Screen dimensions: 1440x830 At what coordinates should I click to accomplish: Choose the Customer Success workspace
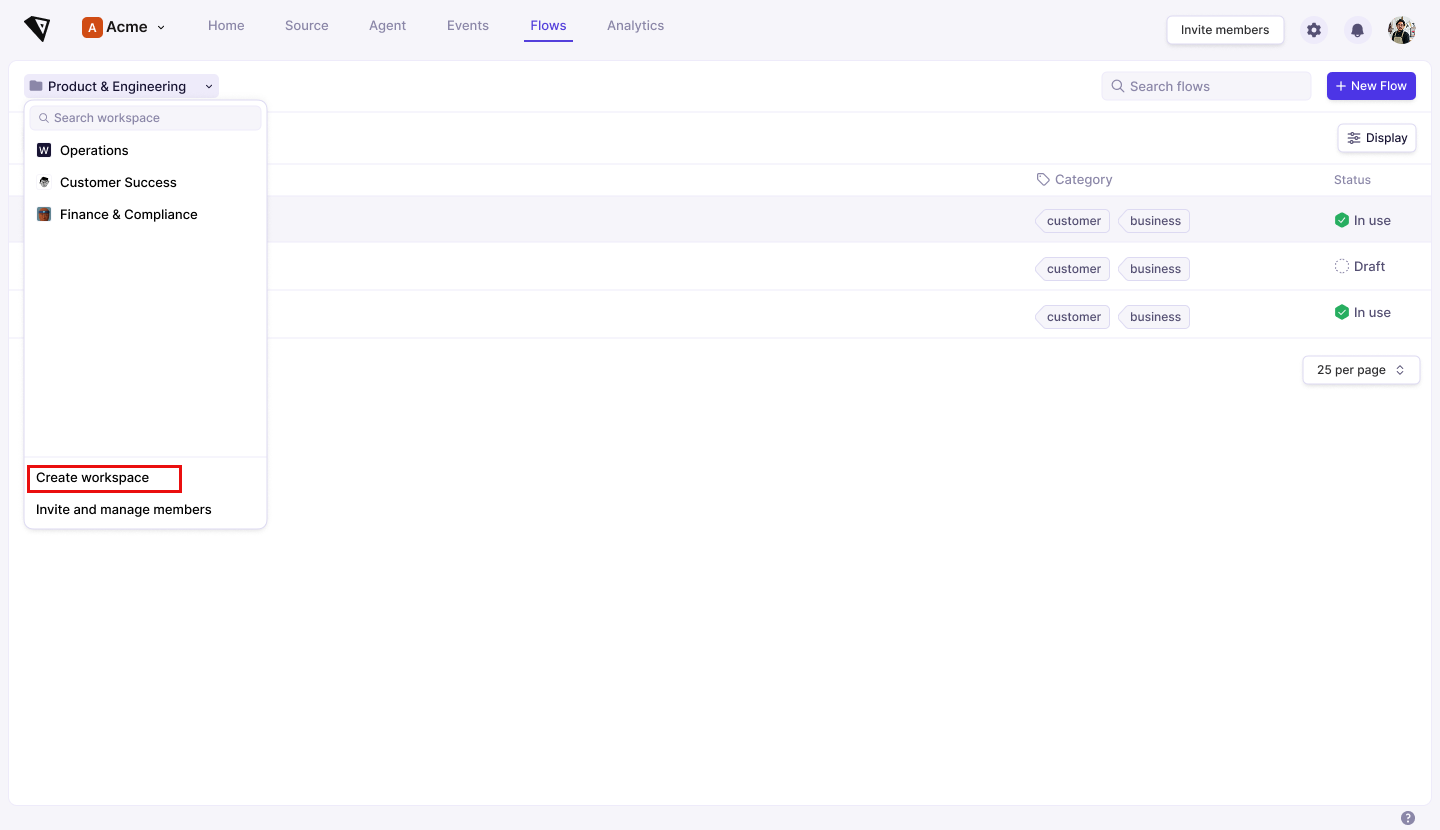point(145,182)
